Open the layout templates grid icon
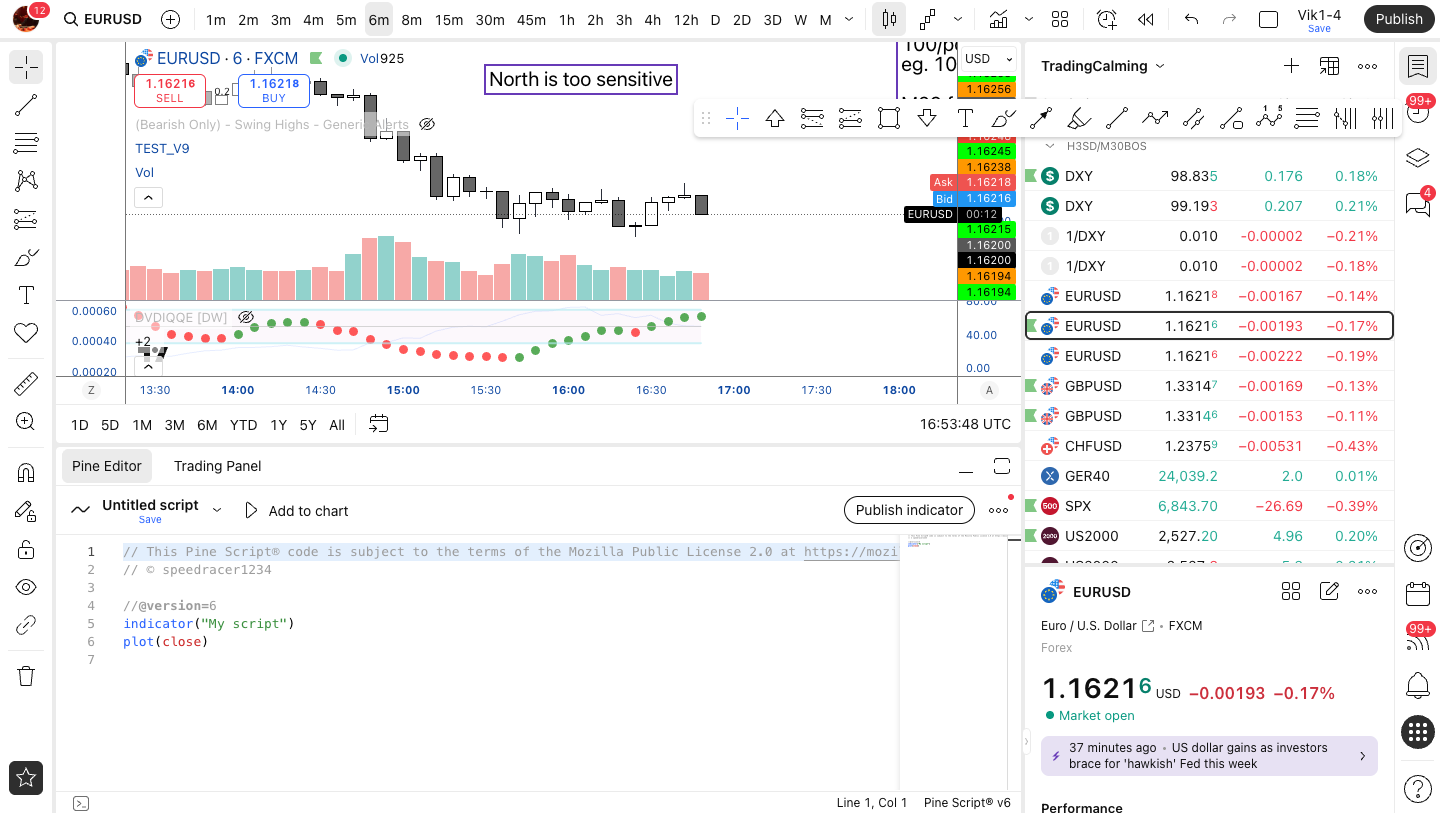Viewport: 1440px width, 813px height. tap(1060, 19)
